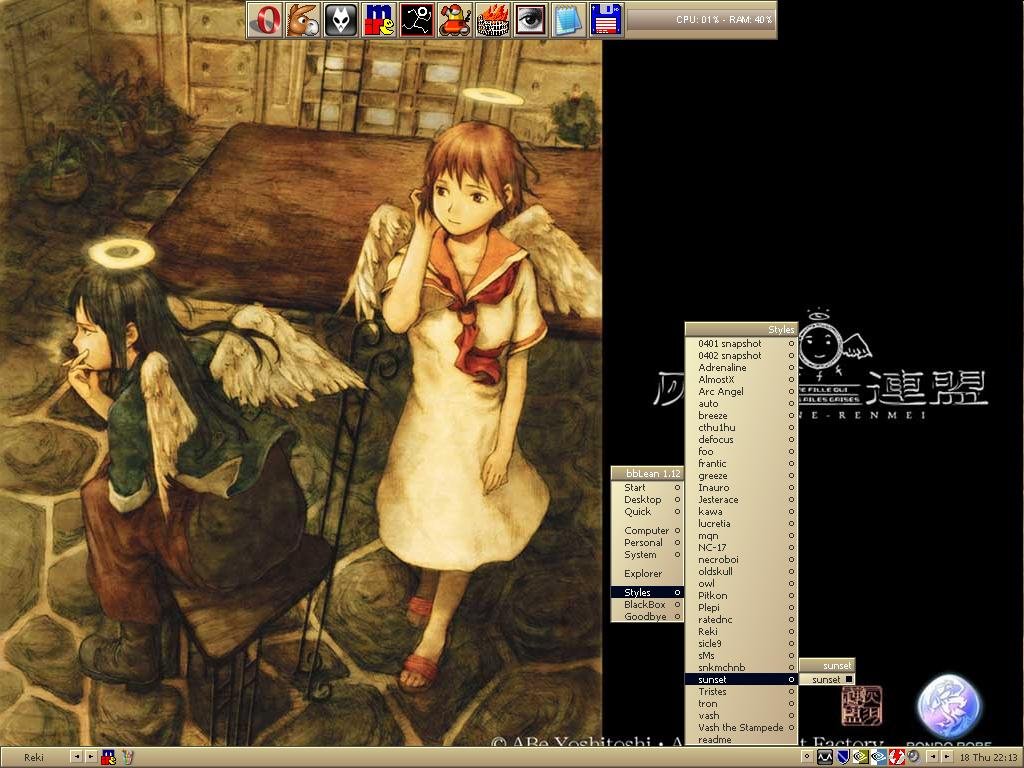Image resolution: width=1024 pixels, height=768 pixels.
Task: Click the taskbar clock 18 Thu 22:13
Action: (x=989, y=757)
